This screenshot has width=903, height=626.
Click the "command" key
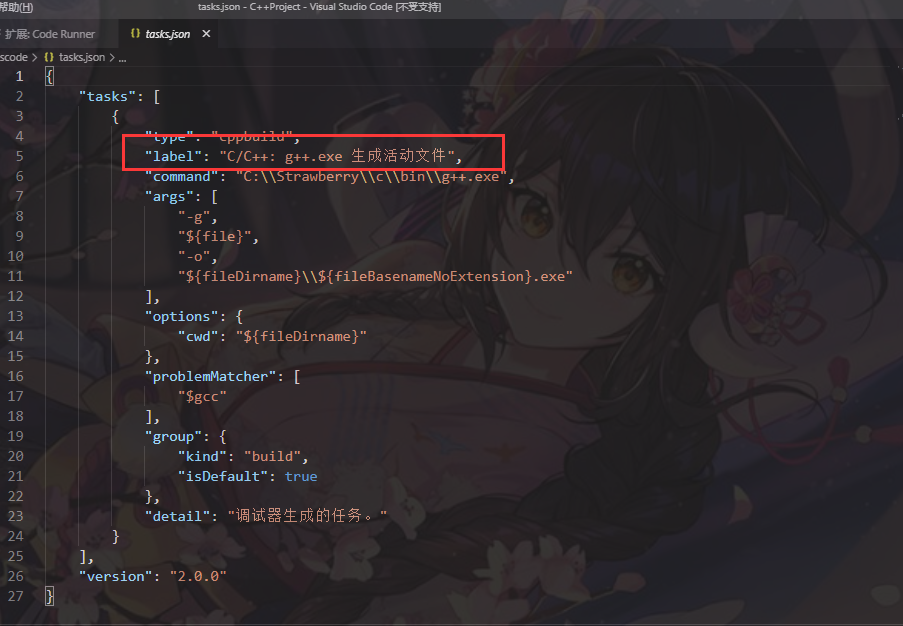point(181,176)
